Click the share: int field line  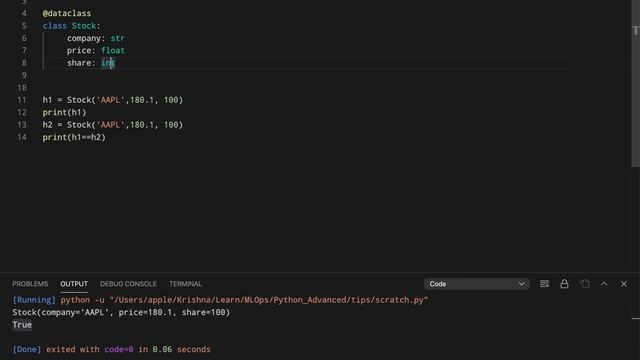point(91,63)
